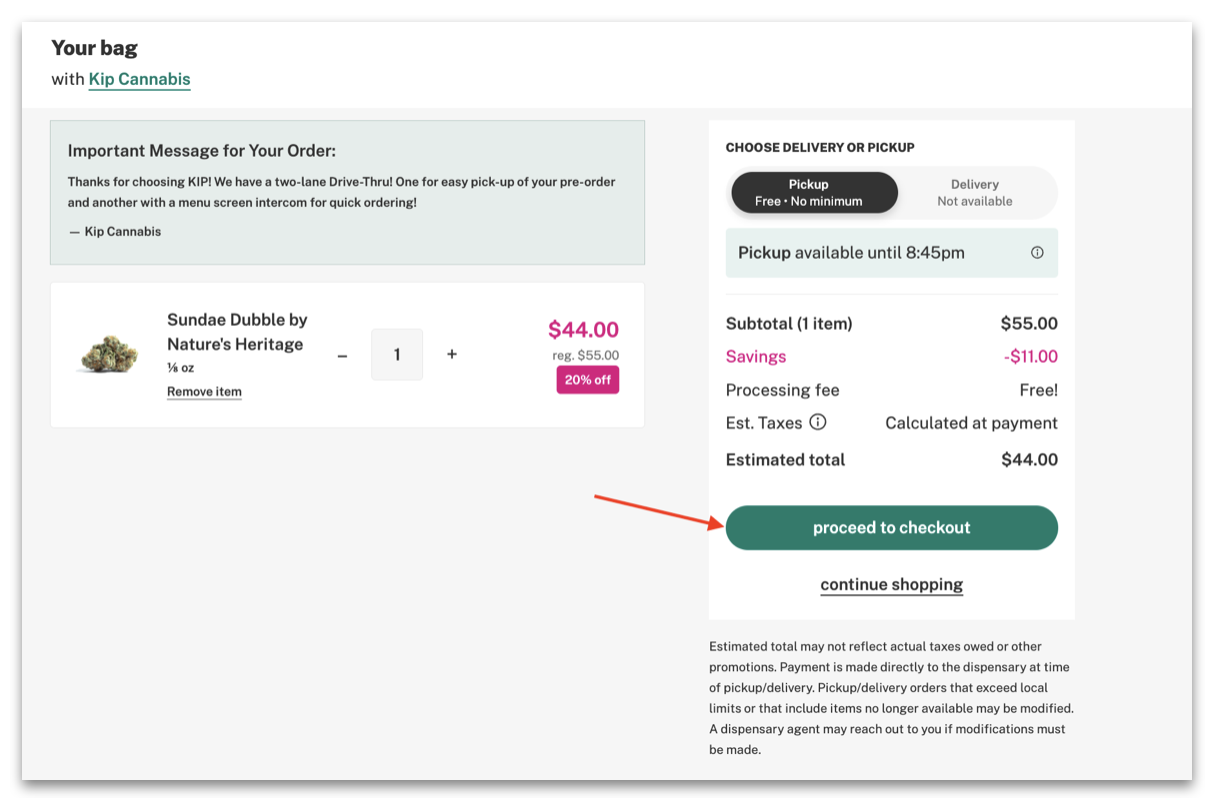
Task: Open the Est. Taxes info icon
Action: pyautogui.click(x=818, y=422)
